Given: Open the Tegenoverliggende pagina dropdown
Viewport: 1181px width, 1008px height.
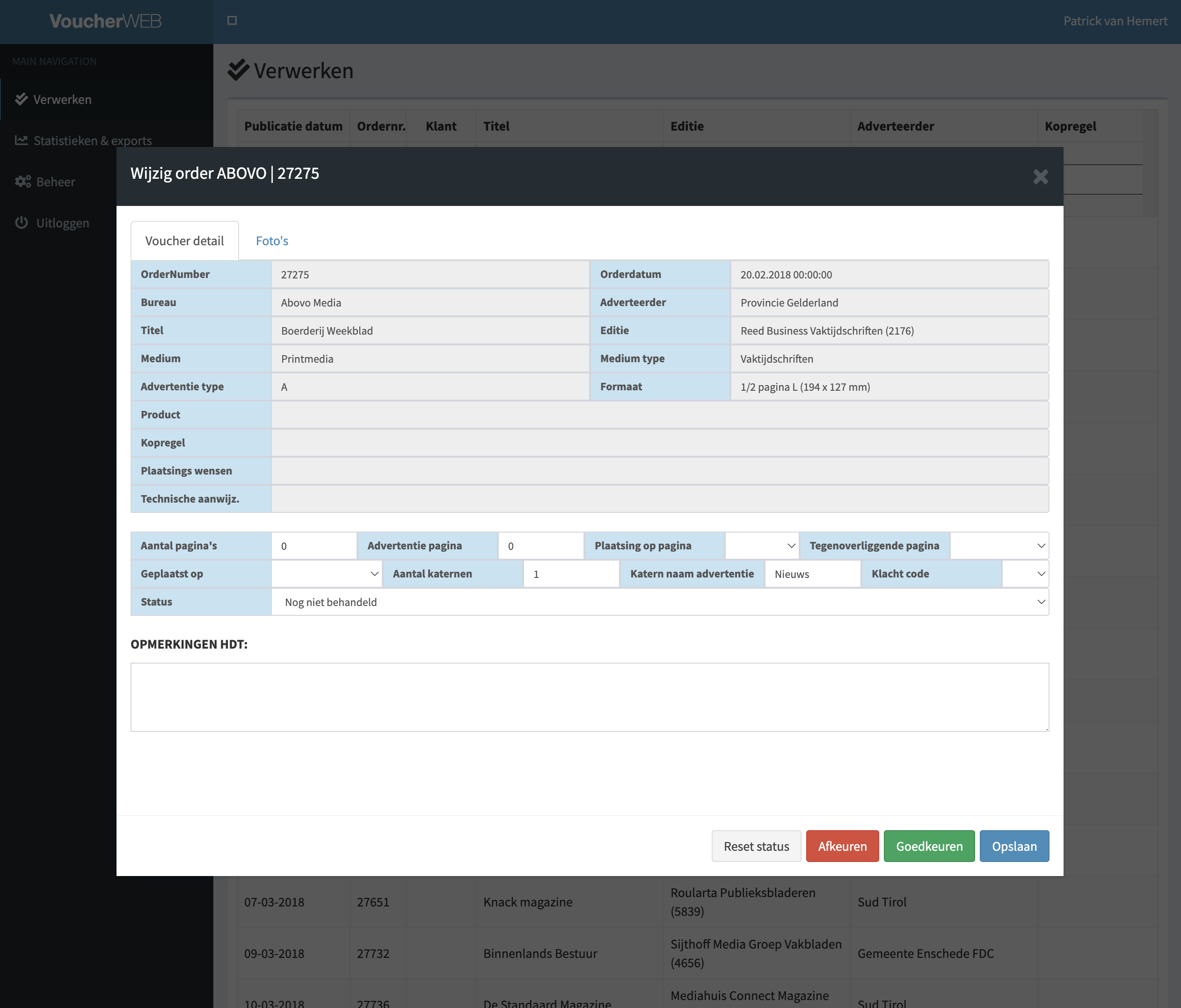Looking at the screenshot, I should (999, 546).
